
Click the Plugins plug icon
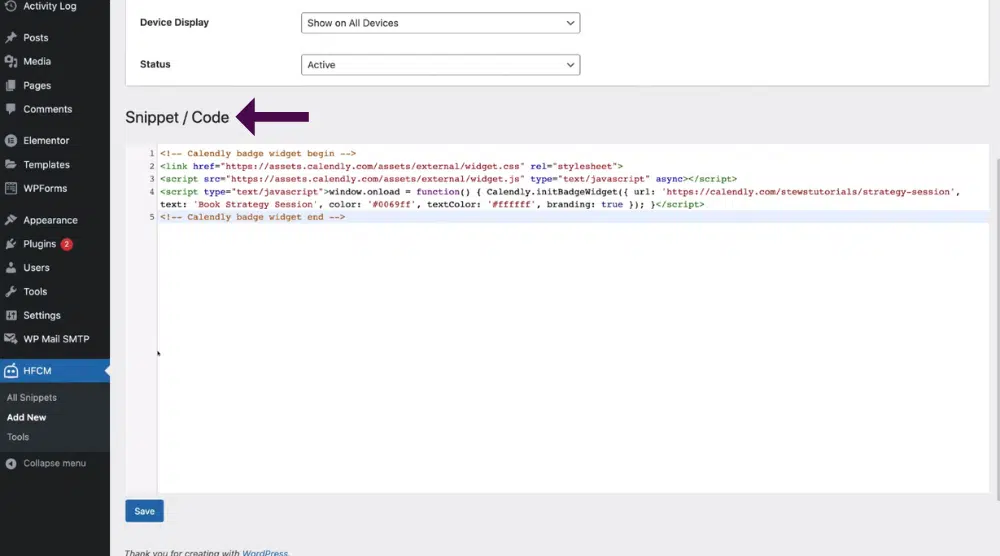coord(11,244)
